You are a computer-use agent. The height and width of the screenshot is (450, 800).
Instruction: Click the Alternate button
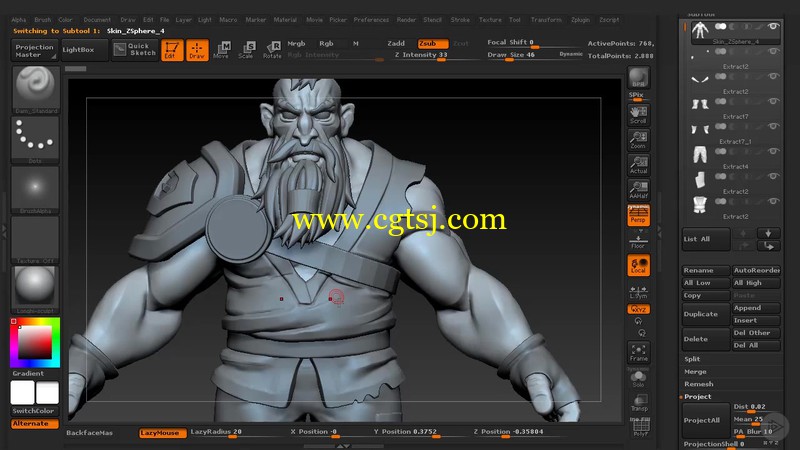coord(35,423)
